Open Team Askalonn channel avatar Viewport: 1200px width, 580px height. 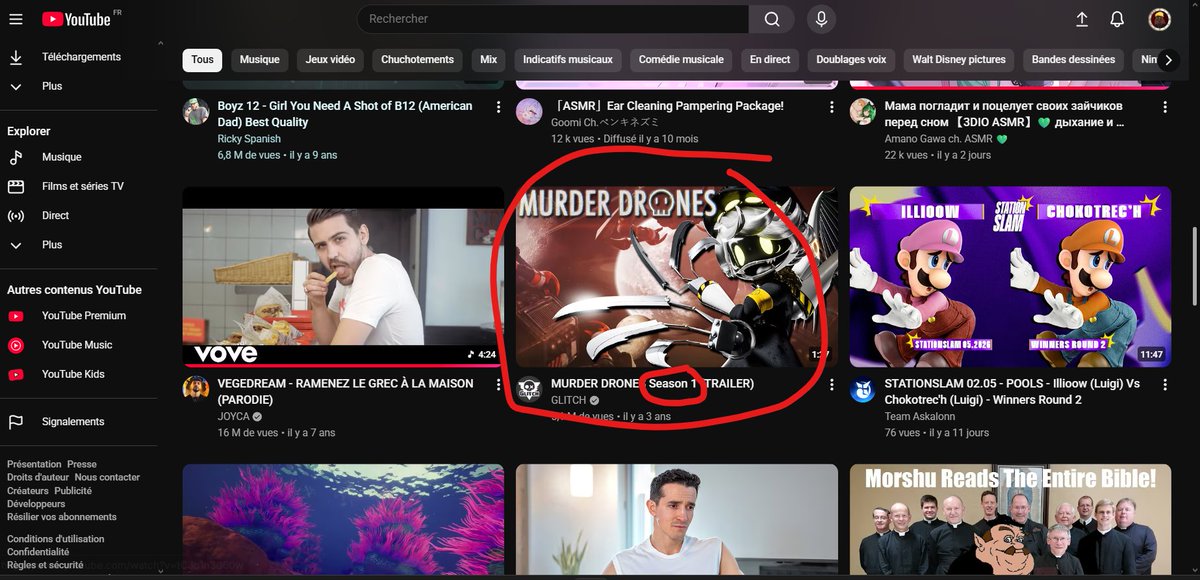(862, 389)
